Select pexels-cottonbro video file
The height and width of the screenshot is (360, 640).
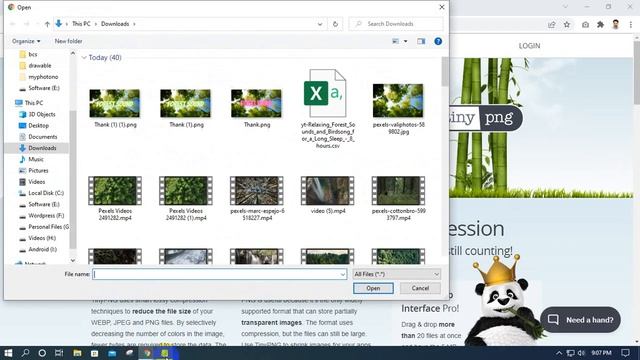[x=398, y=198]
